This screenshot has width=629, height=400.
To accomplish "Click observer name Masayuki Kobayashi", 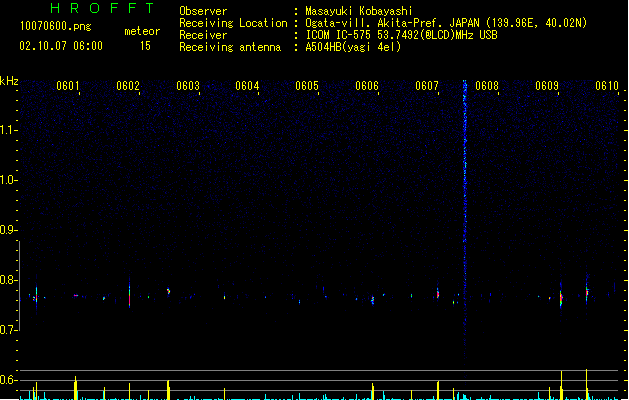I will pos(359,11).
